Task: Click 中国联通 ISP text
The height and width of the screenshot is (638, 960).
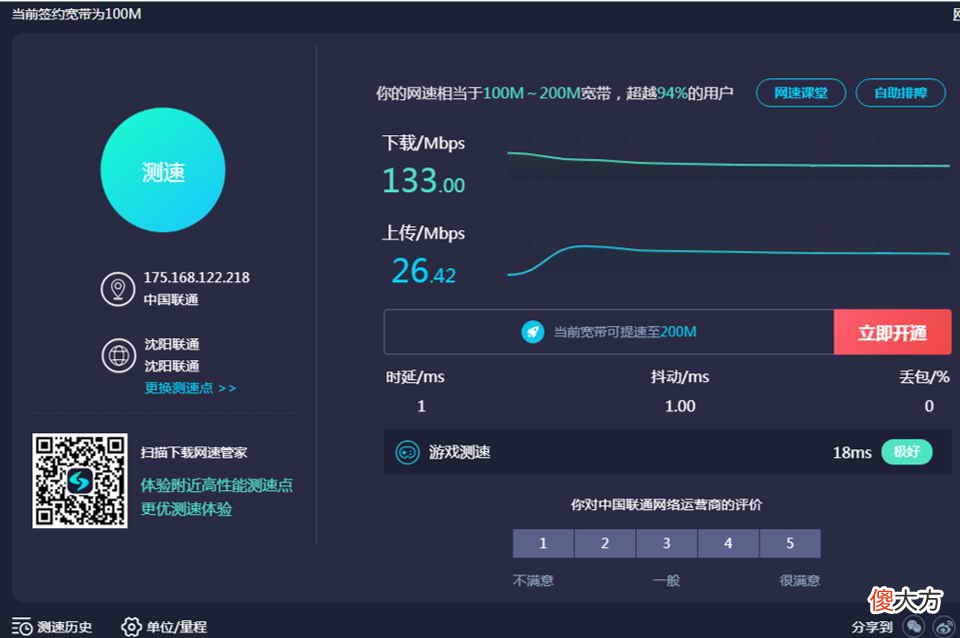Action: coord(171,299)
